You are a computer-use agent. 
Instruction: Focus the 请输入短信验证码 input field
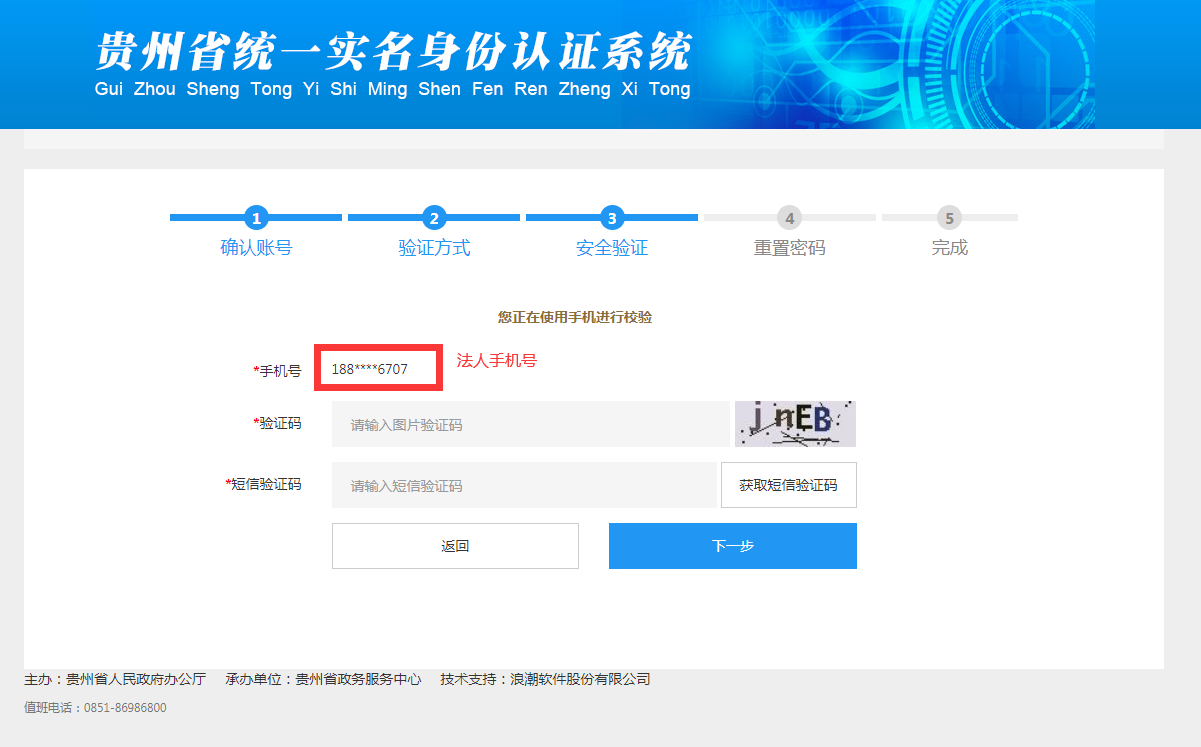pos(524,485)
